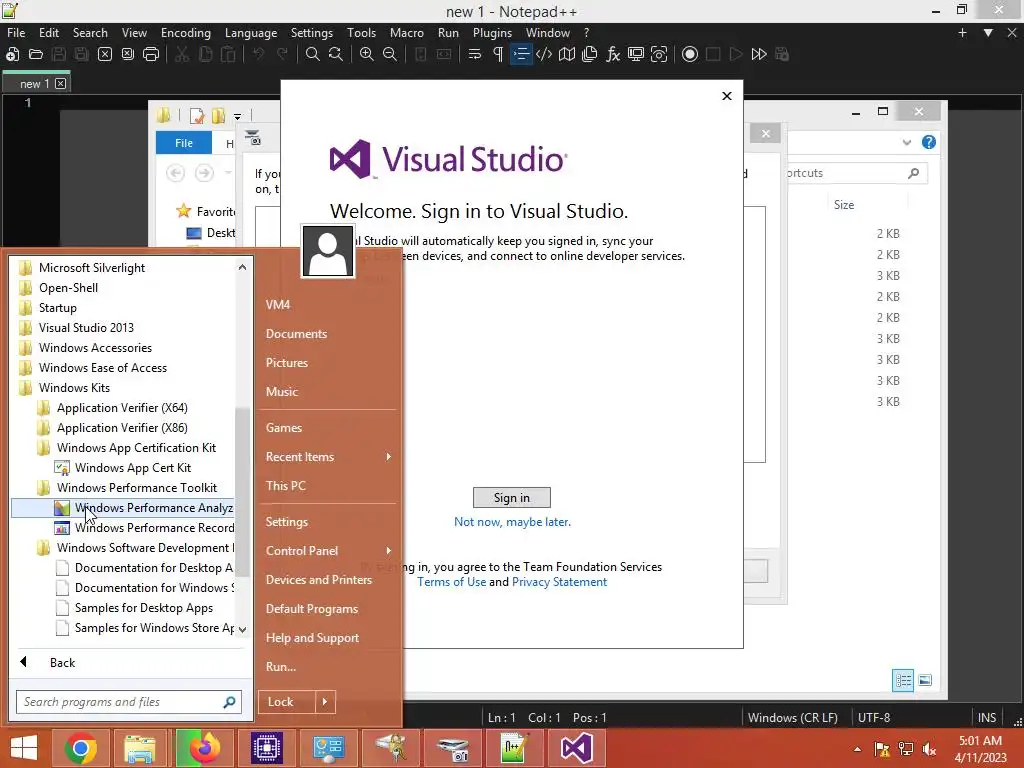This screenshot has width=1024, height=768.
Task: Toggle Word Wrap in Notepad++ toolbar
Action: coord(475,54)
